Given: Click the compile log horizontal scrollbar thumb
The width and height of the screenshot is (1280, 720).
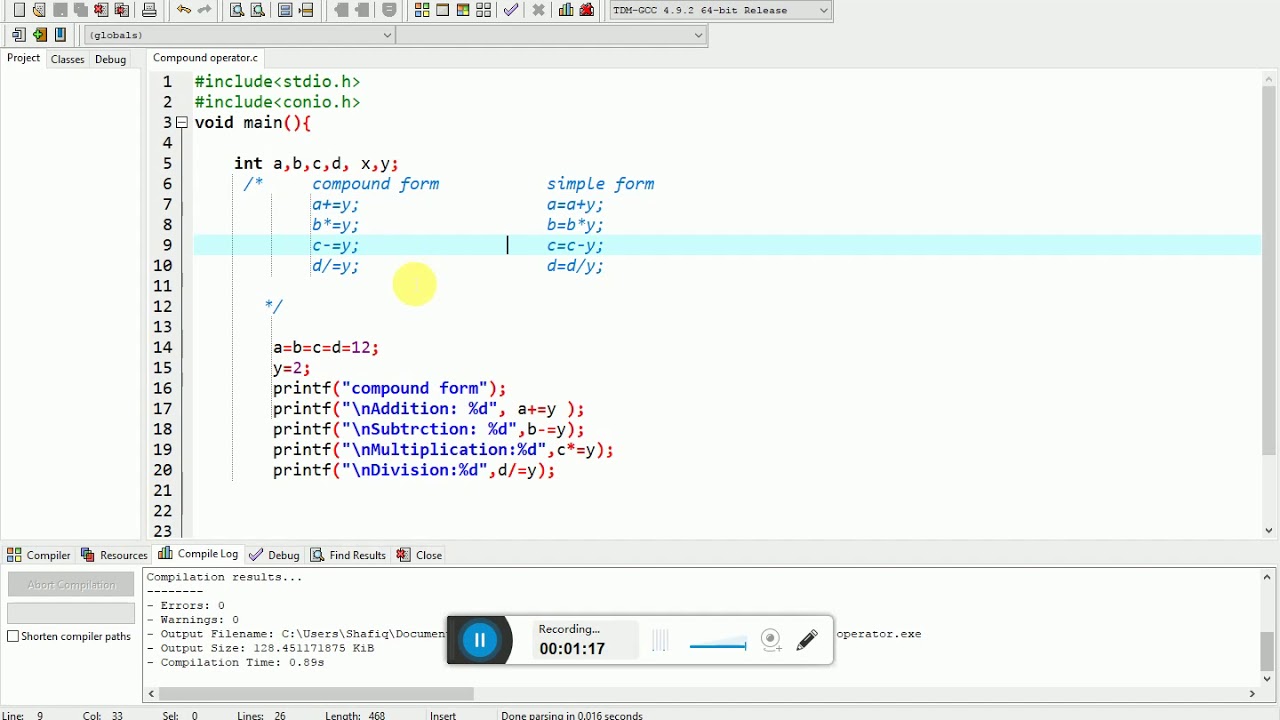Looking at the screenshot, I should 316,693.
